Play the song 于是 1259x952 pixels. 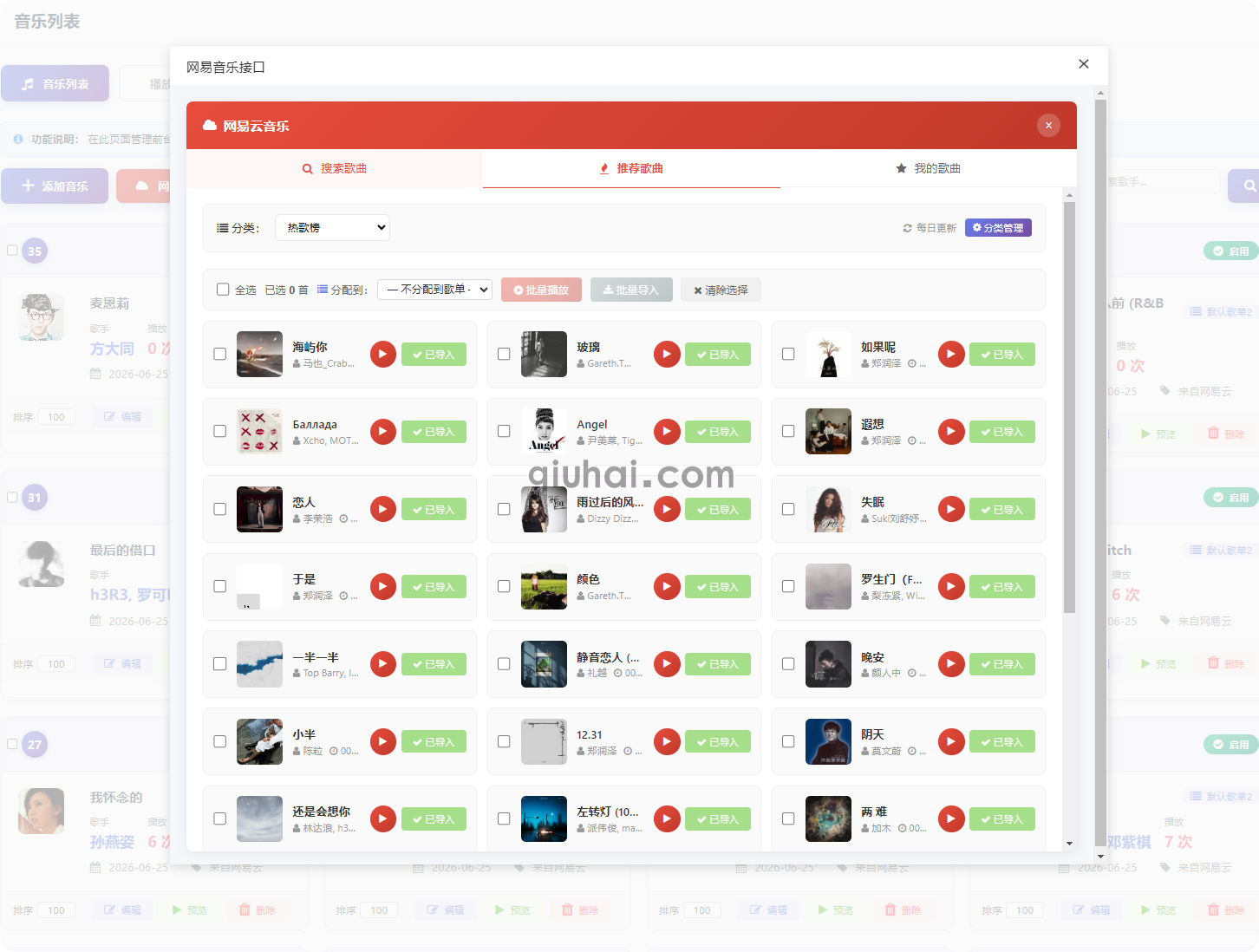[x=382, y=586]
